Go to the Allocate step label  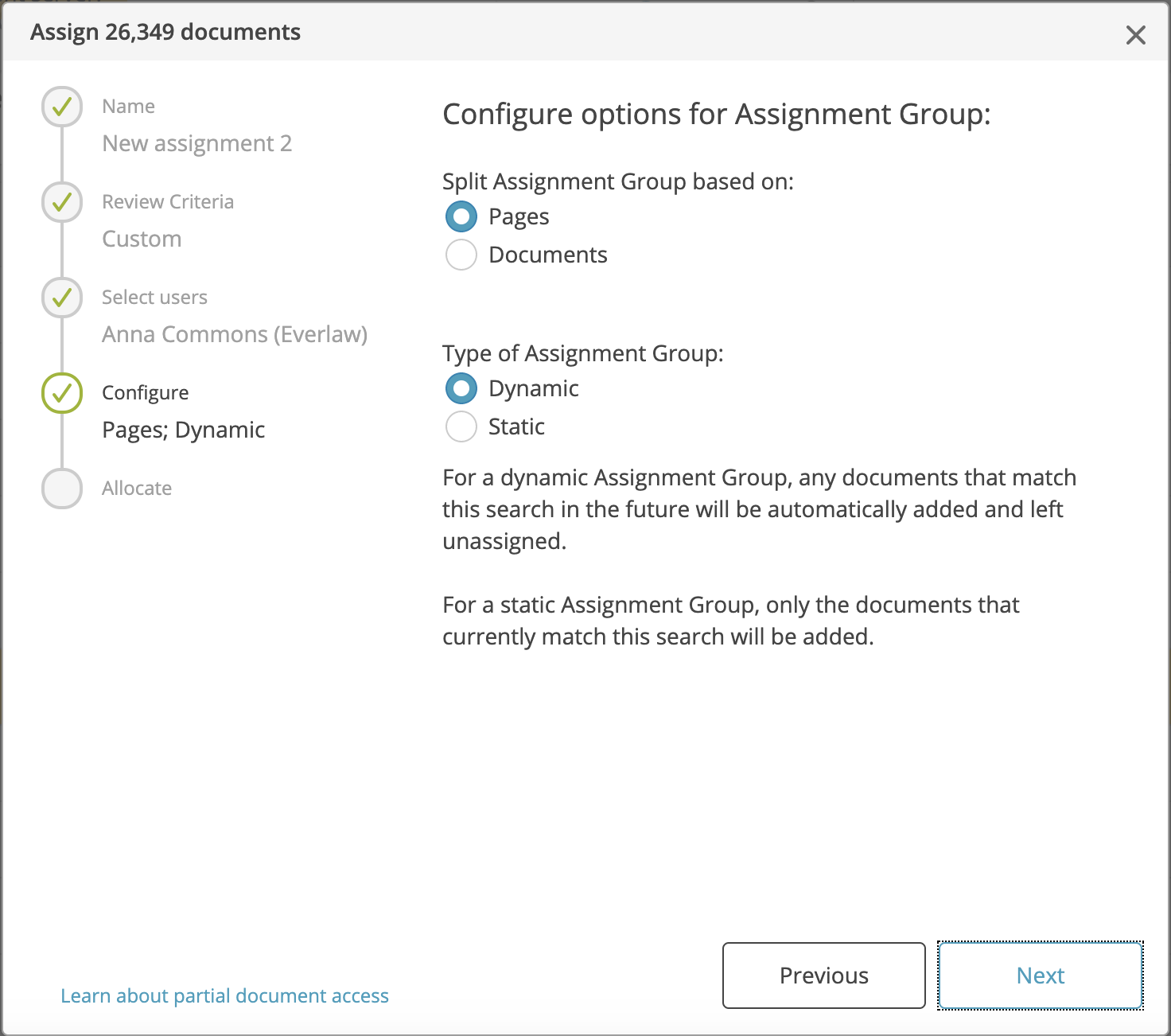pyautogui.click(x=137, y=489)
